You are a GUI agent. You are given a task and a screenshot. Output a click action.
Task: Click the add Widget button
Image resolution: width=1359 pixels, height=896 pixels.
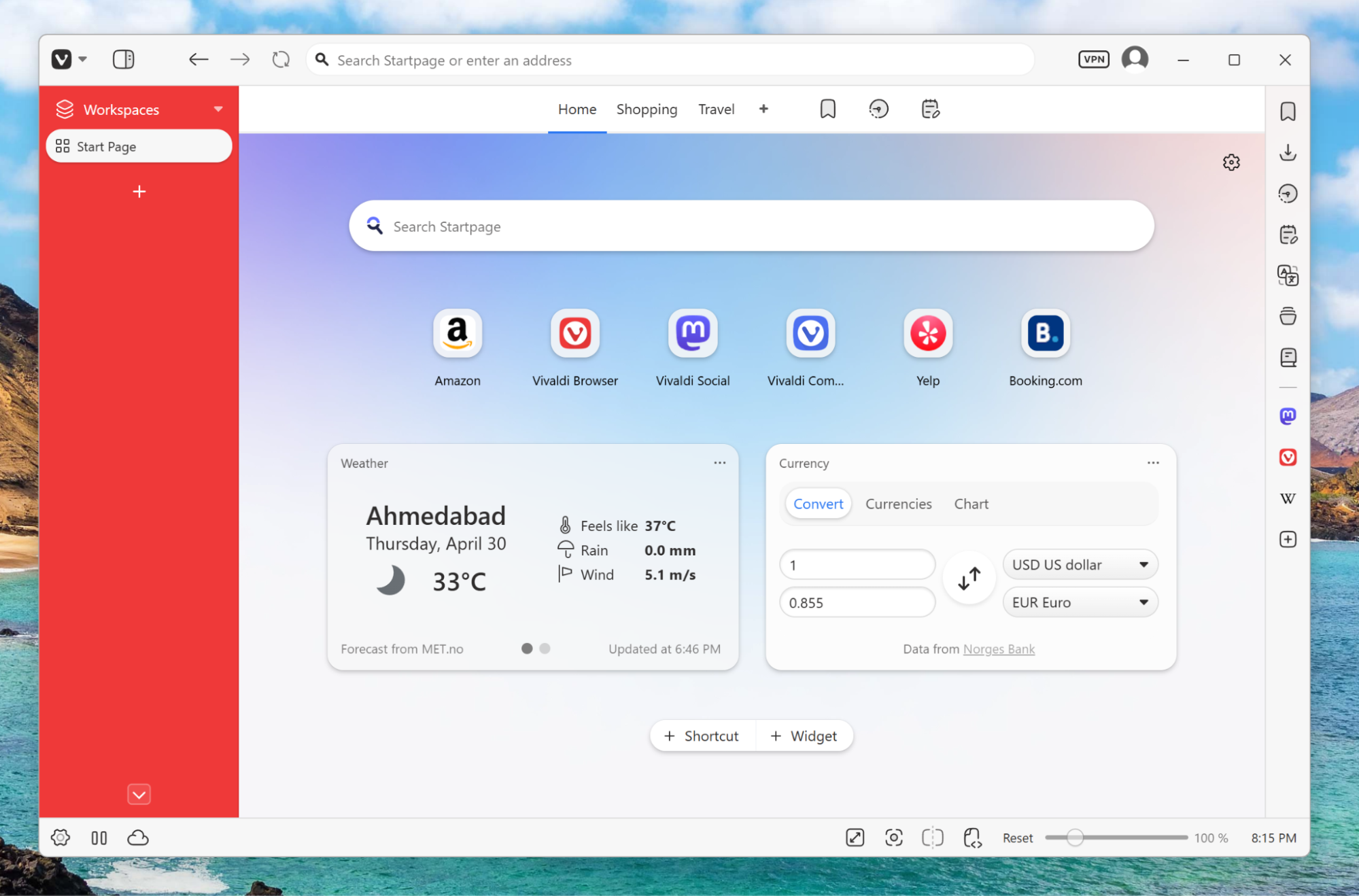(x=804, y=736)
